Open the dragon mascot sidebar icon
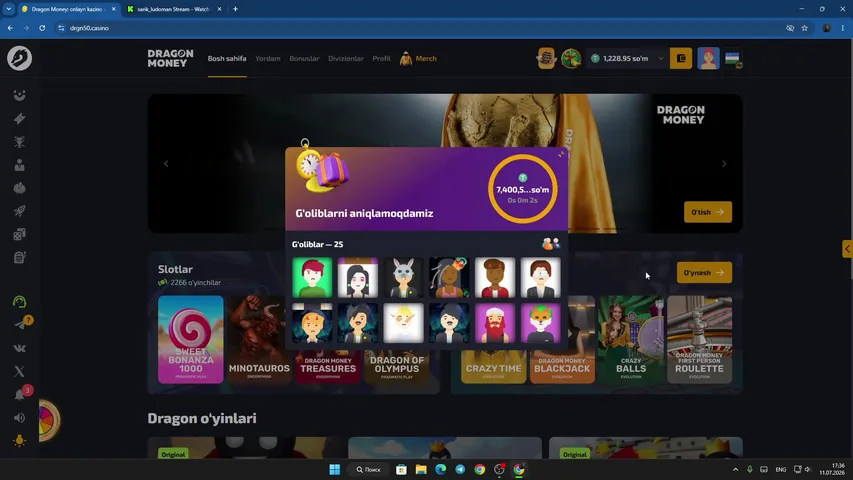Viewport: 853px width, 480px height. [20, 142]
